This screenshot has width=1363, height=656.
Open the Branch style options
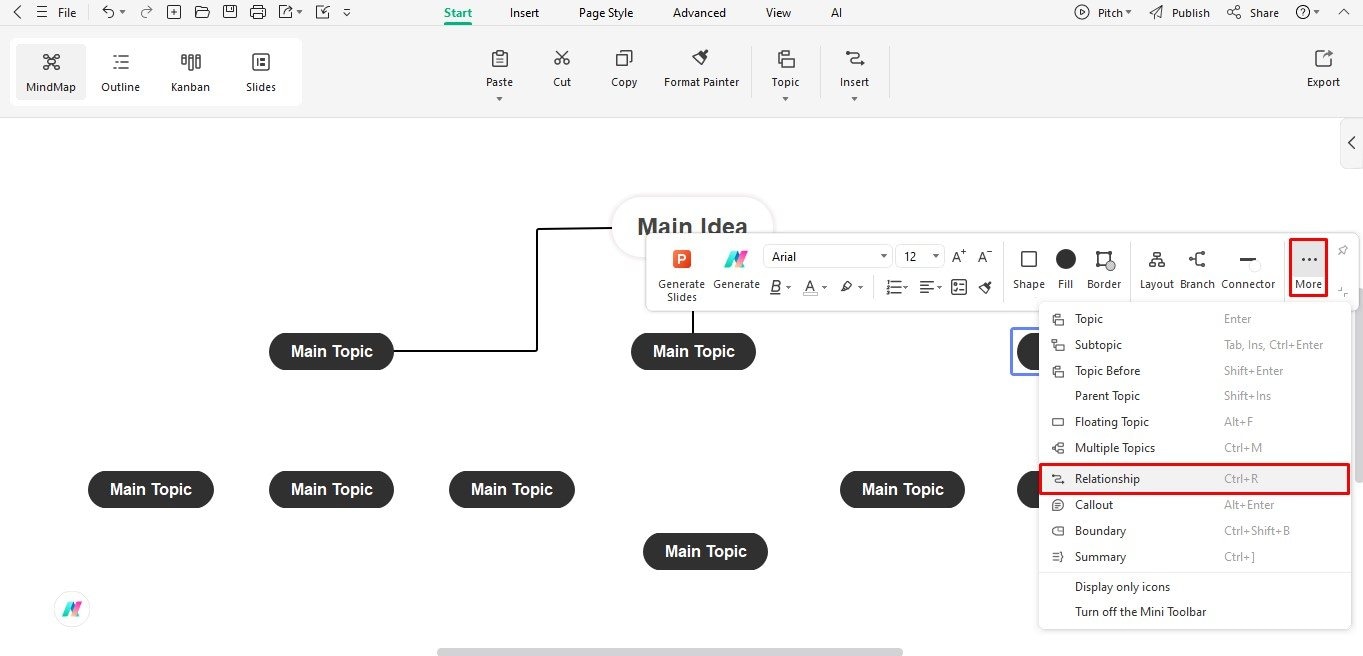1197,269
